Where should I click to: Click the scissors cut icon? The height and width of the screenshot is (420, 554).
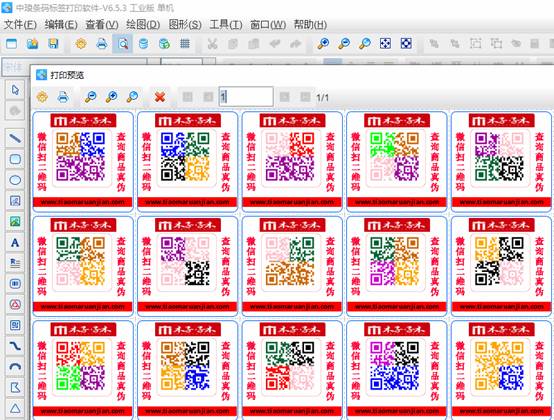click(212, 44)
